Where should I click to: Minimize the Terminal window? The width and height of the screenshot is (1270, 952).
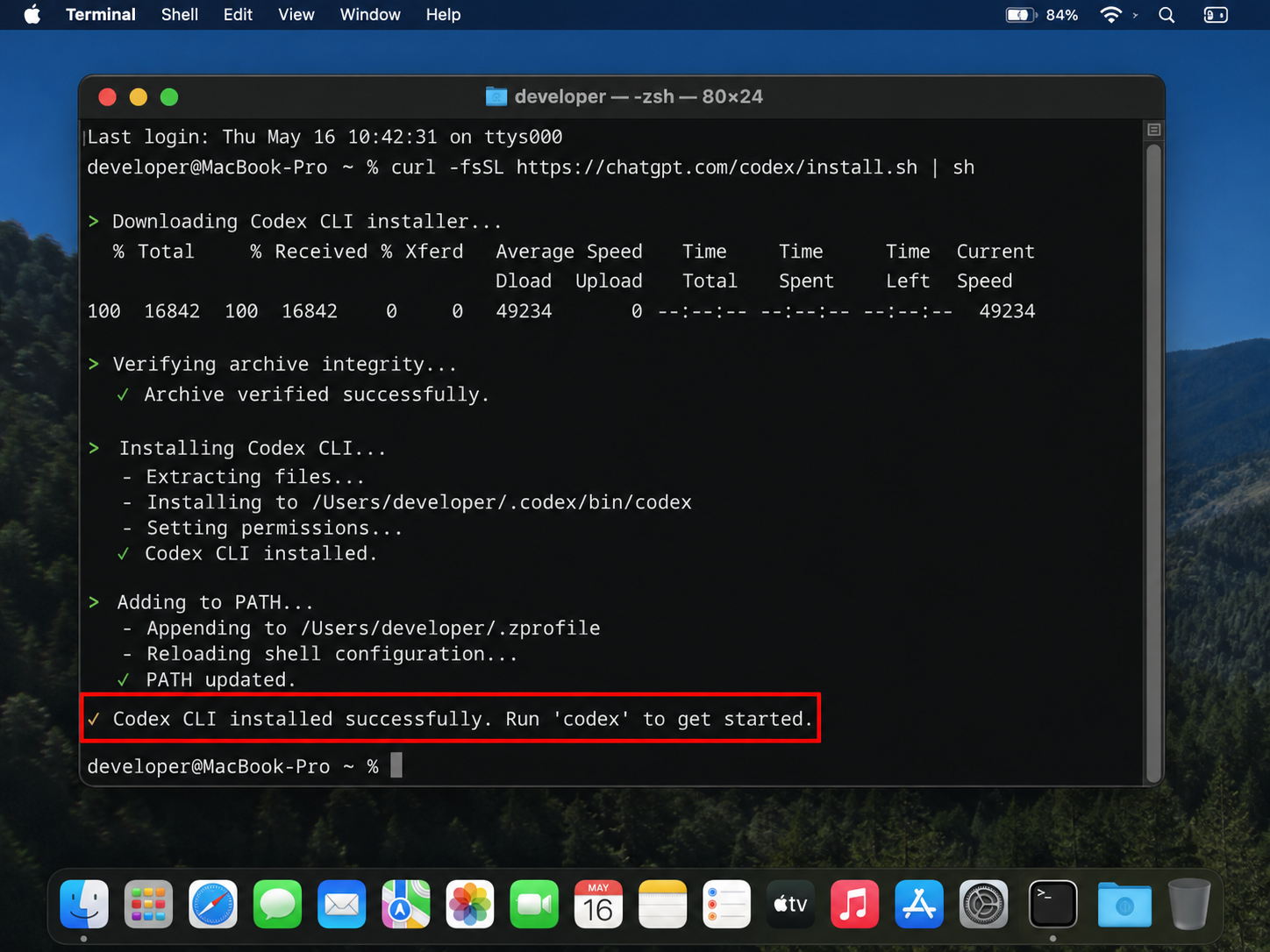click(139, 97)
